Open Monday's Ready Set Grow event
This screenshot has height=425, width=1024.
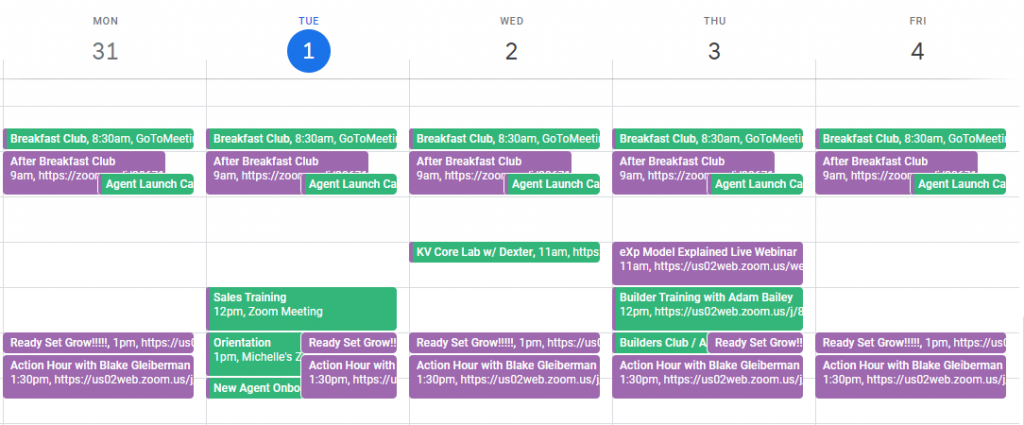(x=98, y=343)
